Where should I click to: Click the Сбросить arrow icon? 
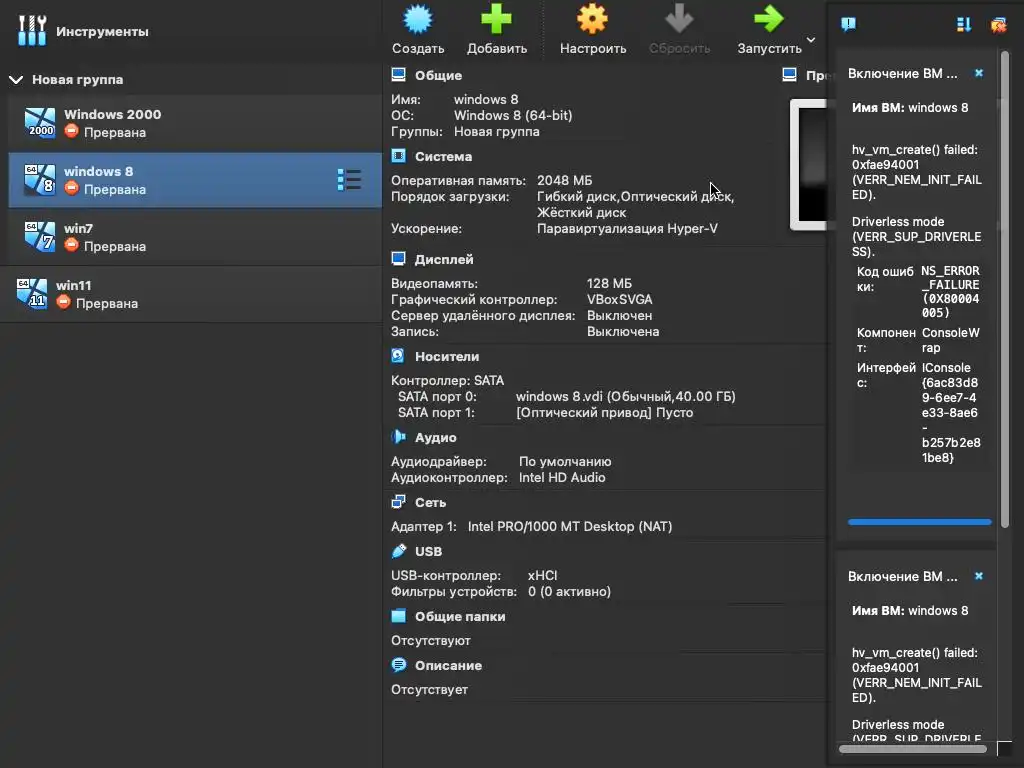coord(679,19)
